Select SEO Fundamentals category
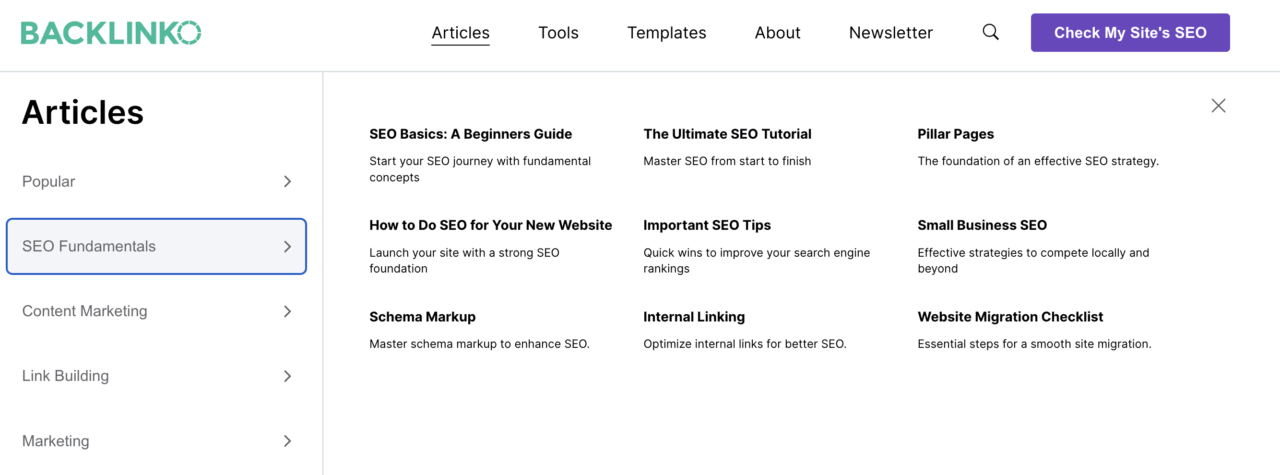The image size is (1280, 475). [156, 247]
